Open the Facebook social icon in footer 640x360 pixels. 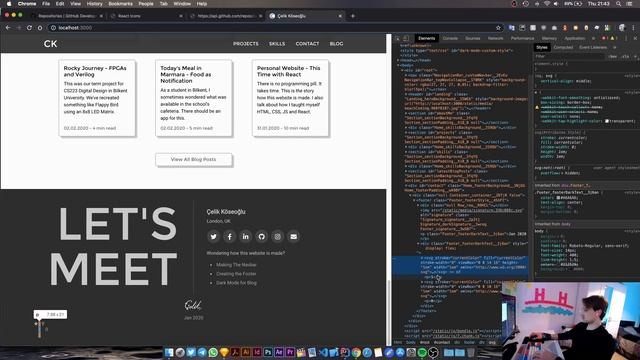(x=229, y=236)
